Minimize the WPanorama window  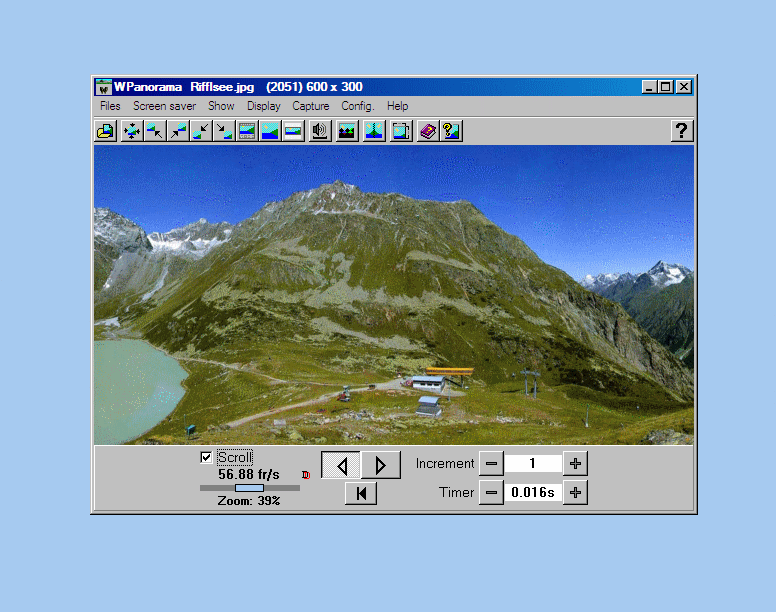[649, 87]
